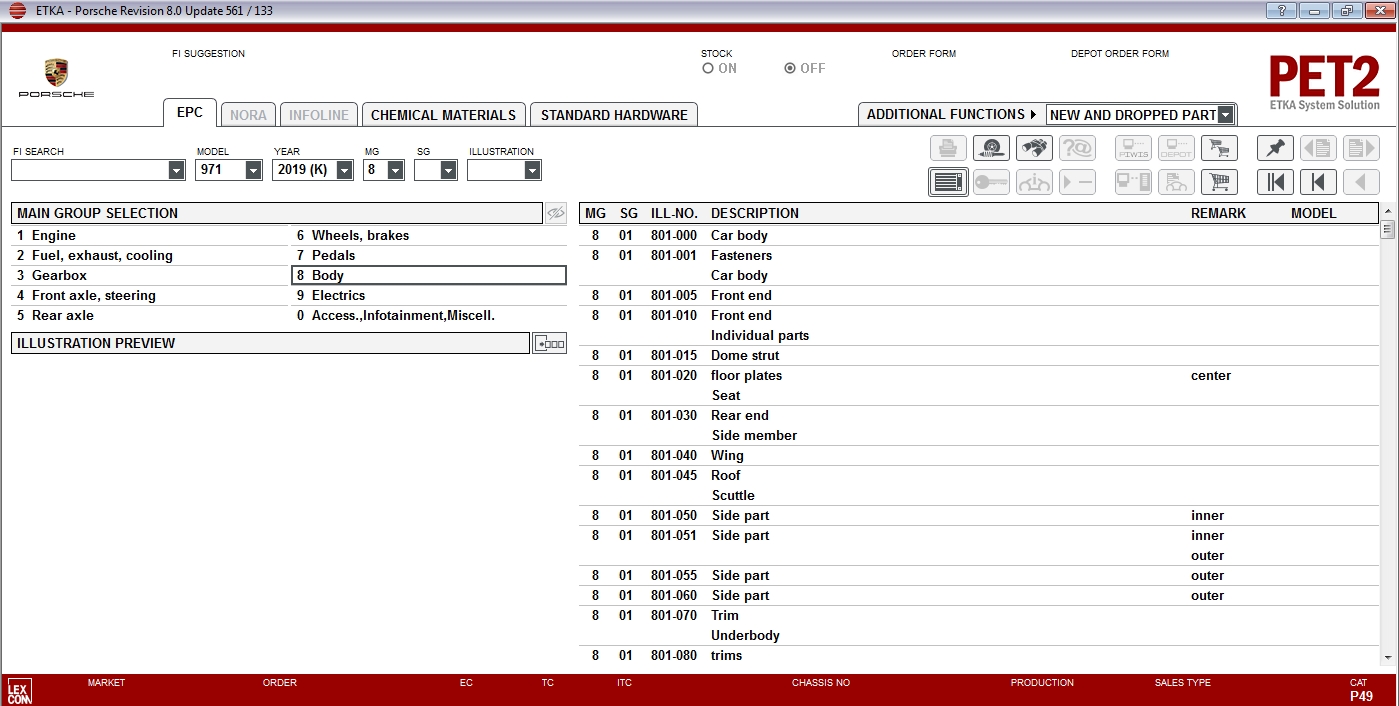Screen dimensions: 1399x706
Task: Click the pushpin icon
Action: pos(1275,148)
